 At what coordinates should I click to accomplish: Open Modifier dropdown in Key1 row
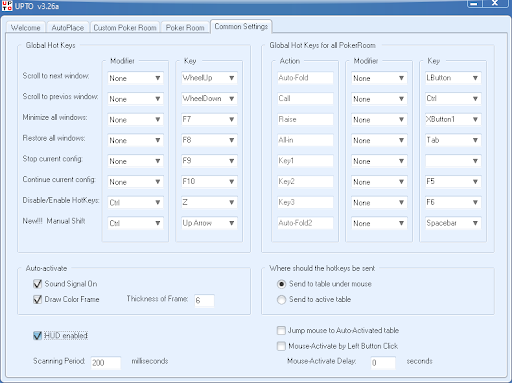coord(379,161)
